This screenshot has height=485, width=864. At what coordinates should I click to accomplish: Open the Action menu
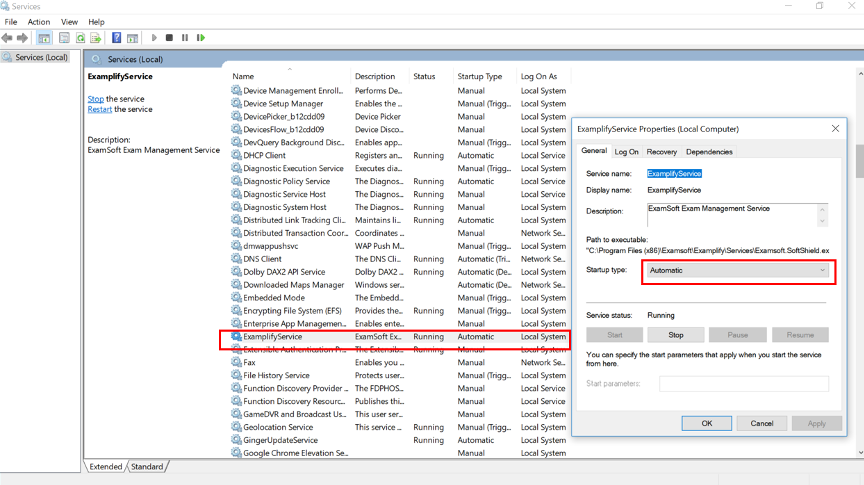point(39,22)
